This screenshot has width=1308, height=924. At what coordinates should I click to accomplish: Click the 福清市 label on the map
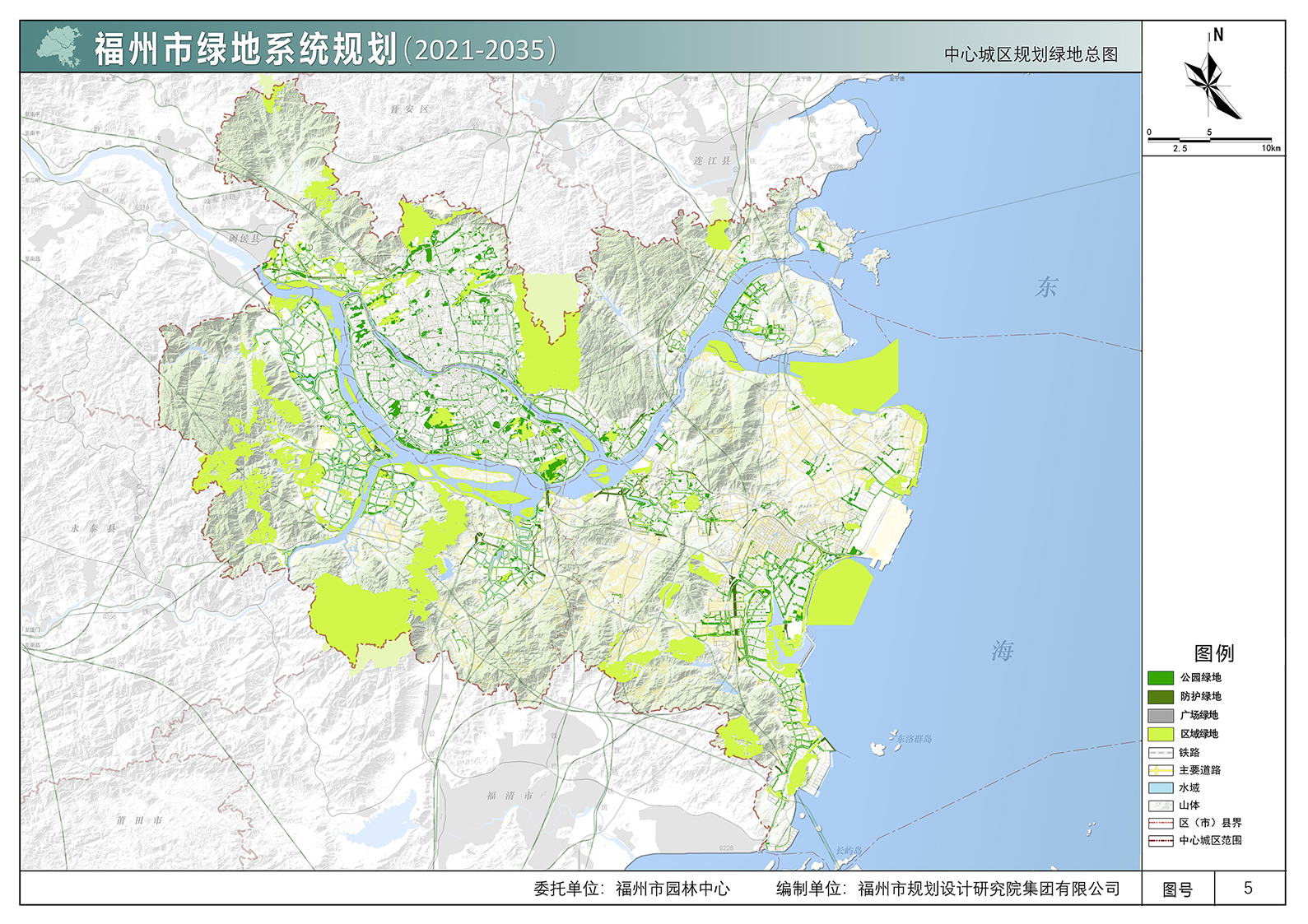(510, 796)
